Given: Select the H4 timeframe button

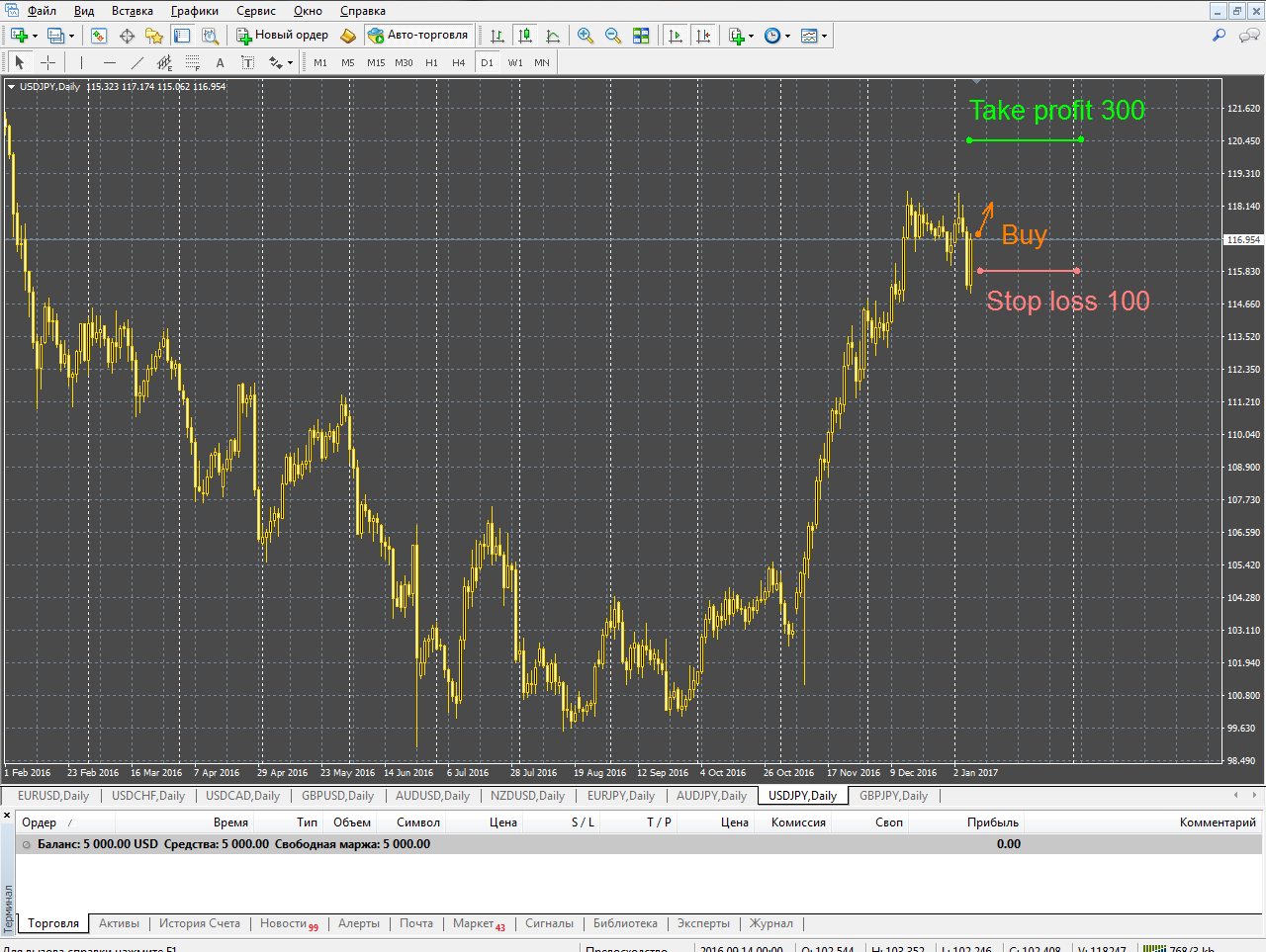Looking at the screenshot, I should [x=458, y=62].
